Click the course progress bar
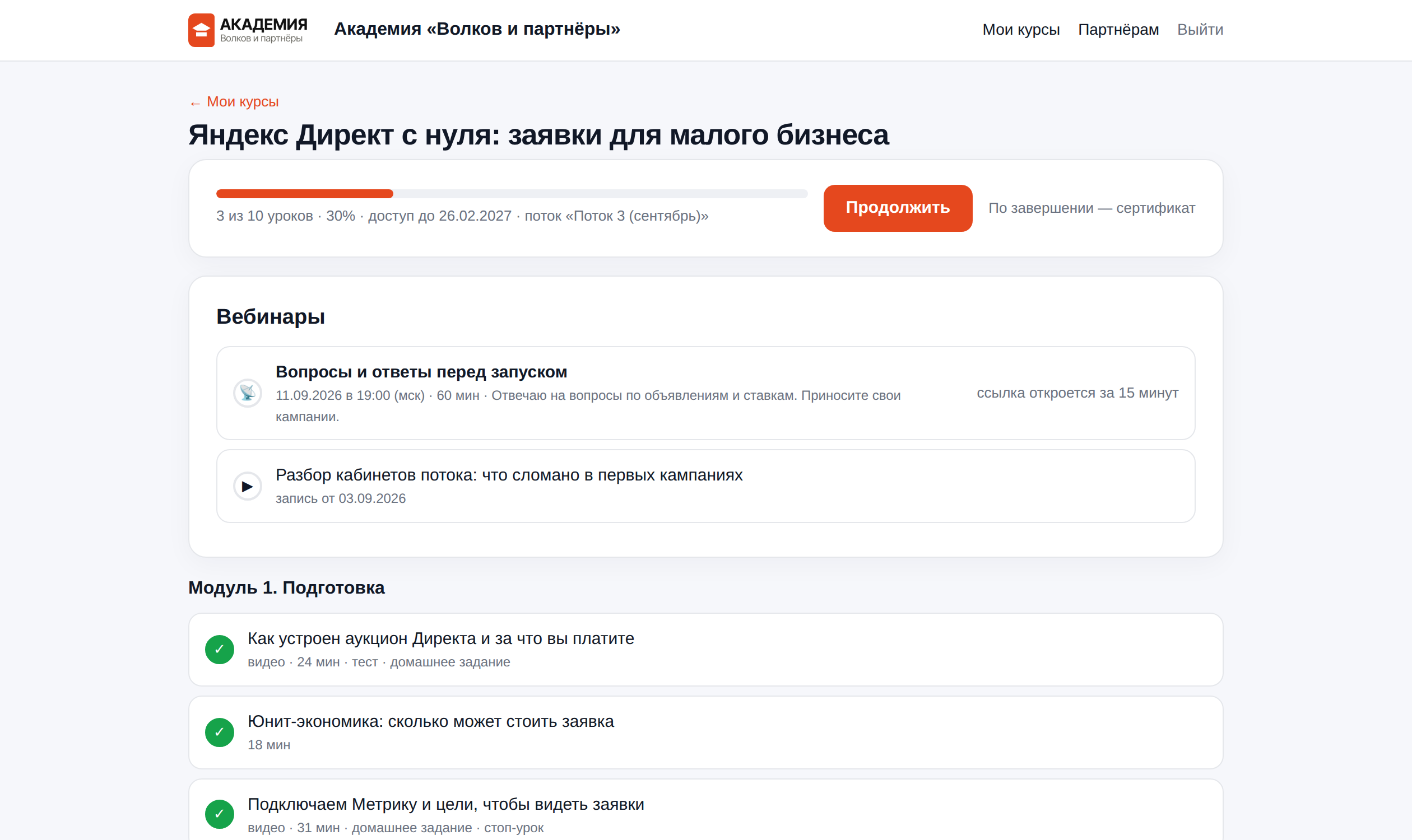The height and width of the screenshot is (840, 1412). pos(512,194)
